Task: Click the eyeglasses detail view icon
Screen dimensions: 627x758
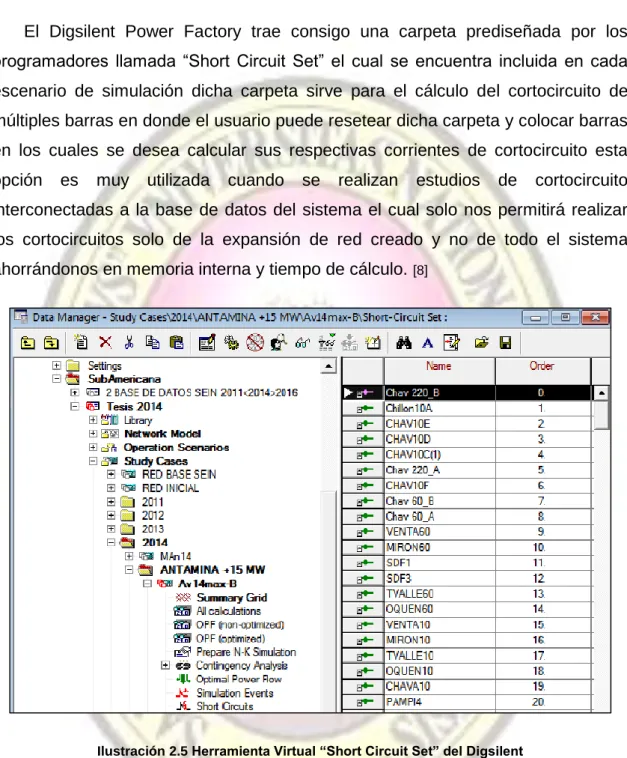Action: click(302, 343)
